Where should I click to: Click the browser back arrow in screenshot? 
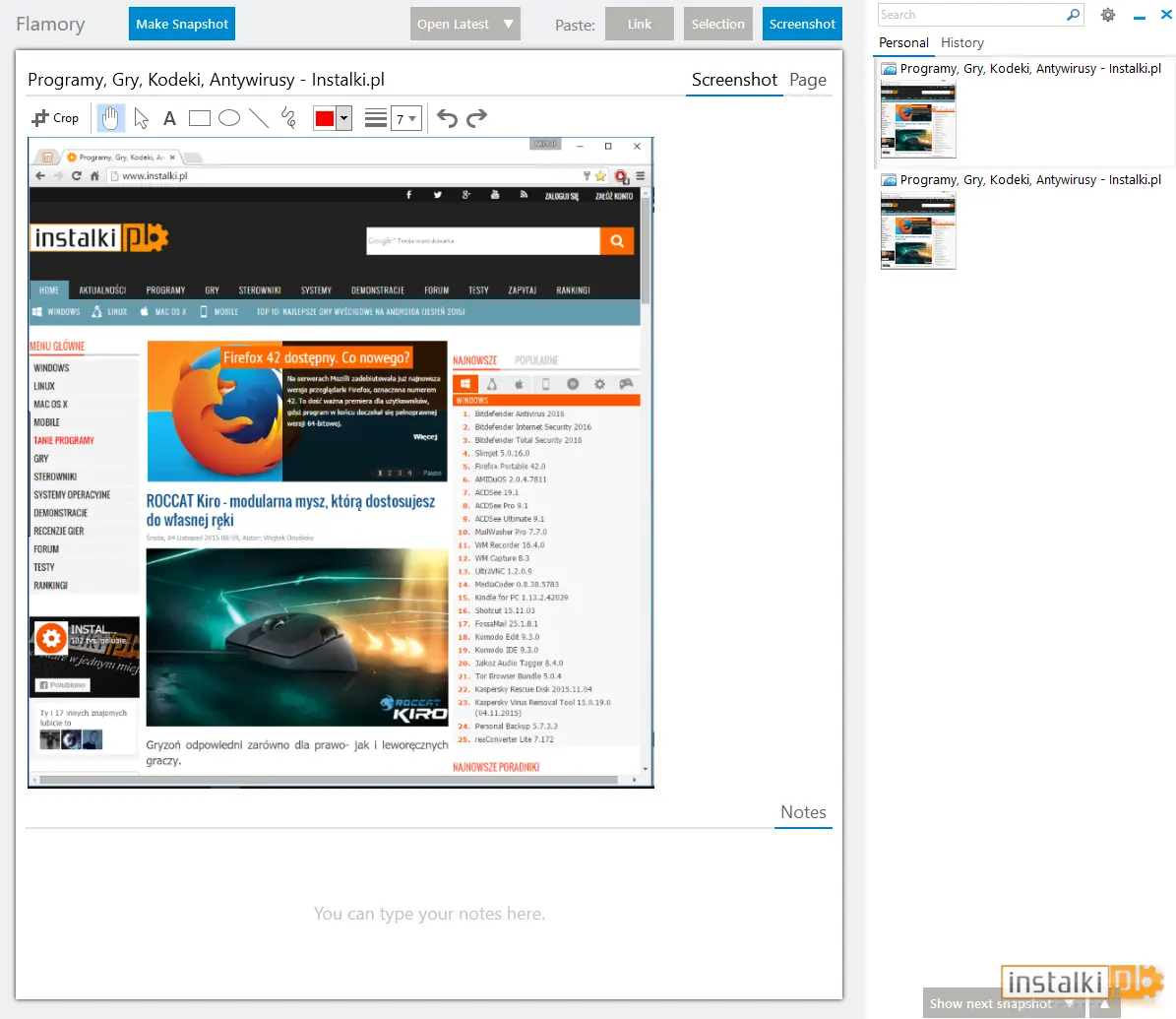[x=40, y=175]
